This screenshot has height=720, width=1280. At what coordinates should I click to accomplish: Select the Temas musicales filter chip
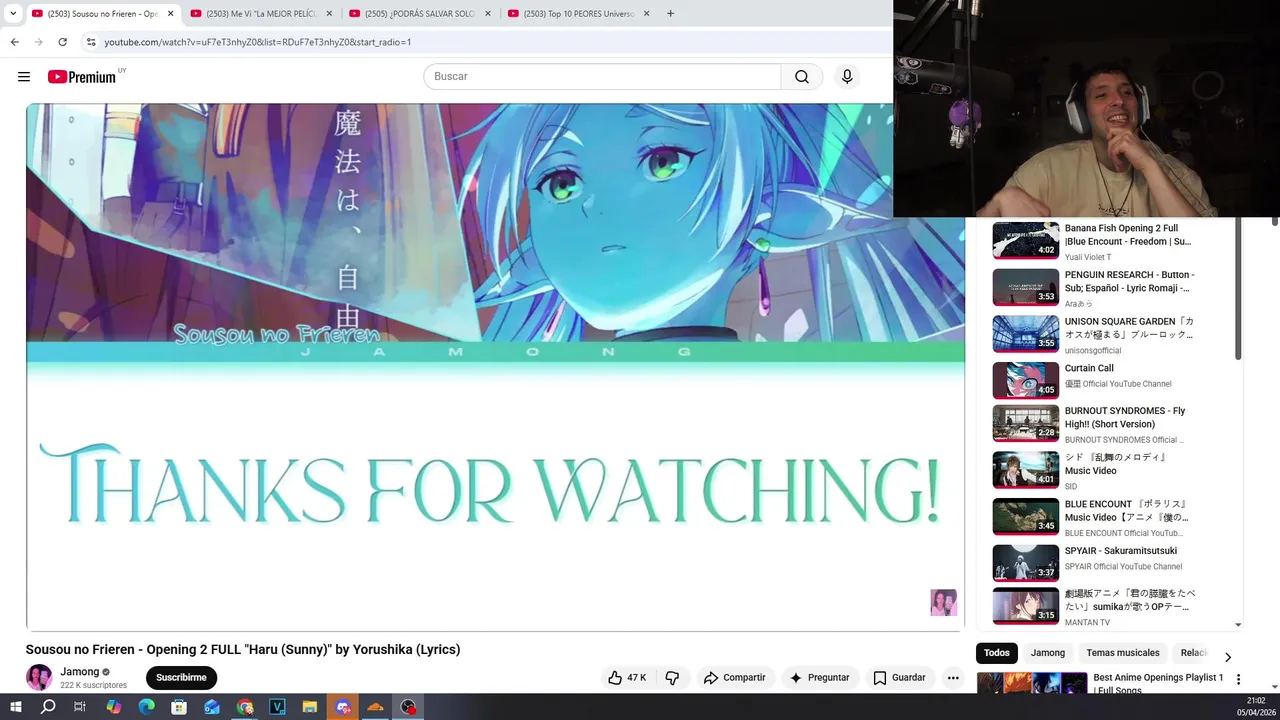[1123, 653]
